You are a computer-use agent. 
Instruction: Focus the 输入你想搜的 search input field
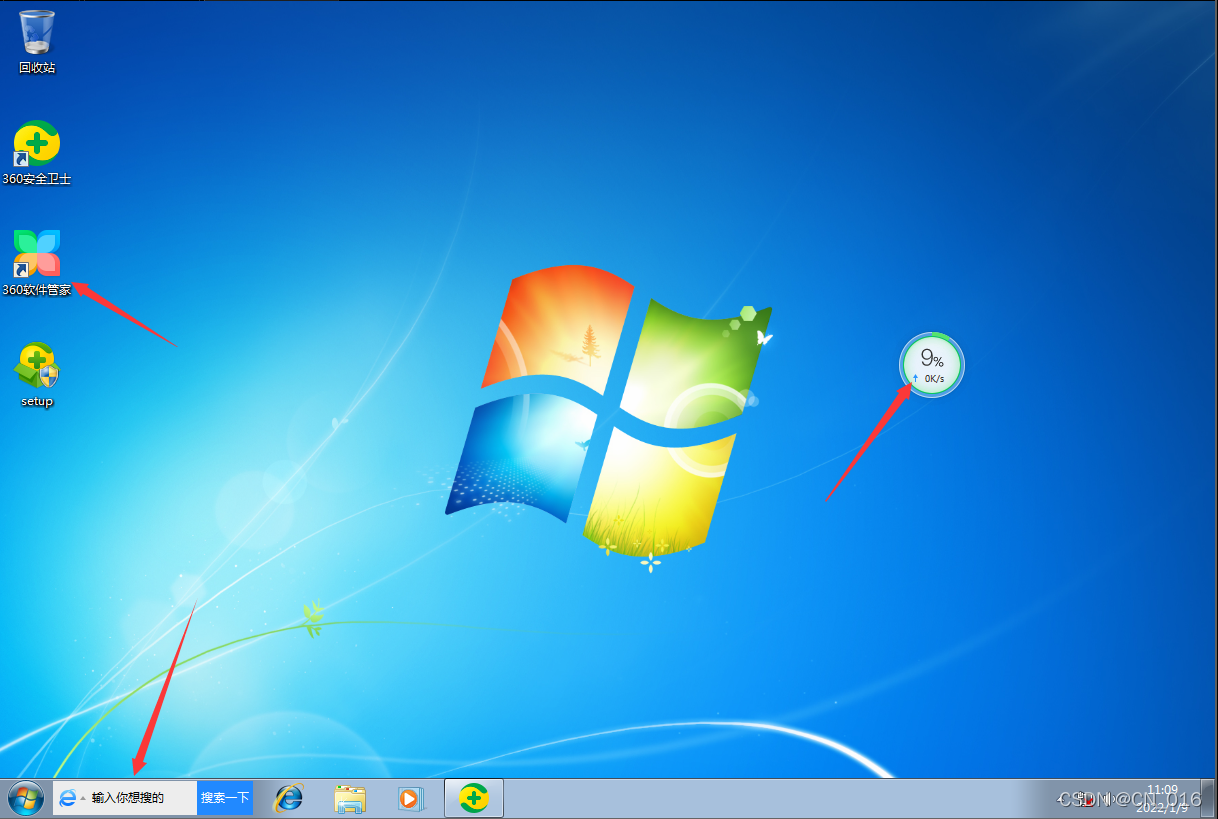point(142,798)
